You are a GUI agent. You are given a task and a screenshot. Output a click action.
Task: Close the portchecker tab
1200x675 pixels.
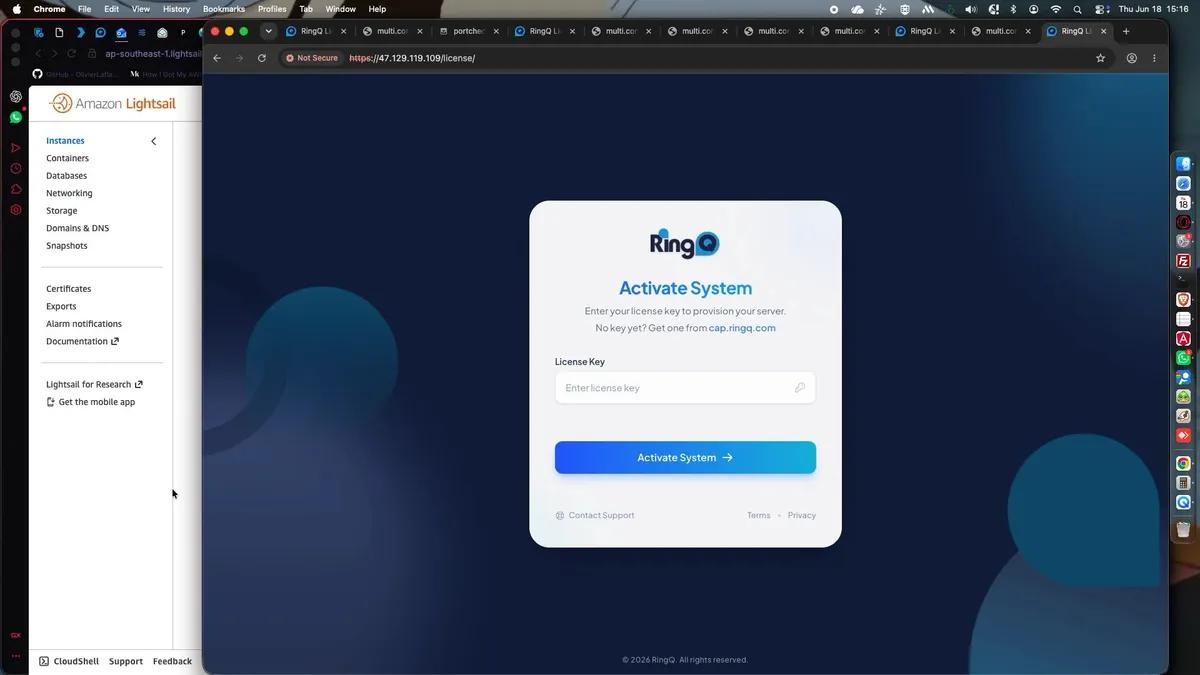click(x=495, y=31)
